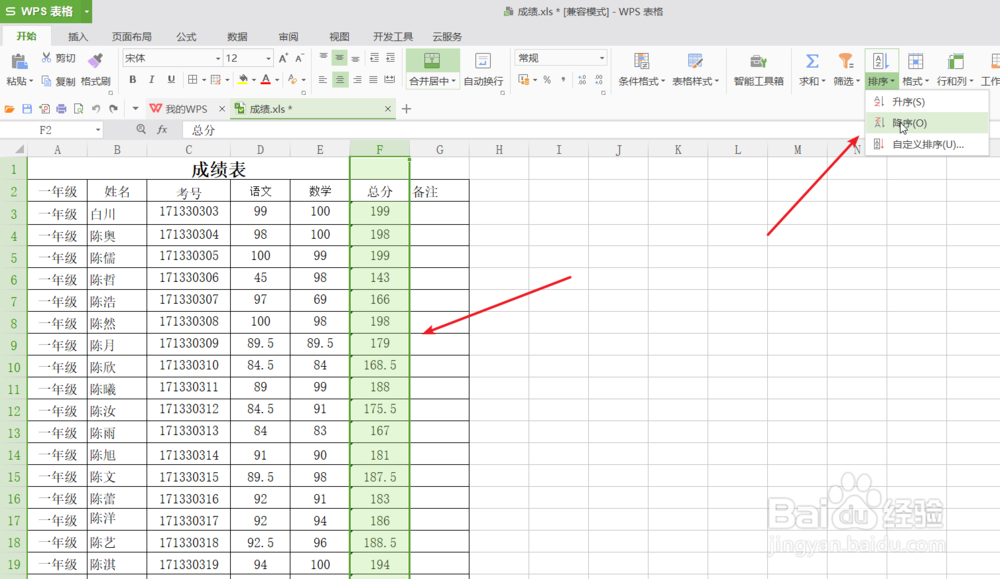Switch to the Data (数据) tab
1000x579 pixels.
point(237,36)
